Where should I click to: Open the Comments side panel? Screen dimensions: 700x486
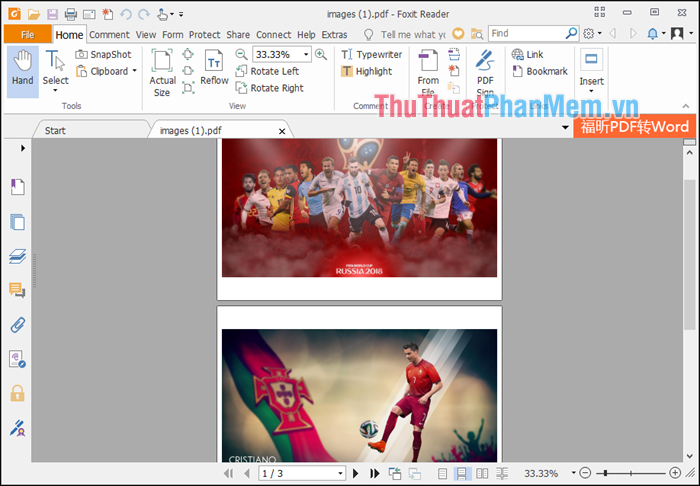tap(17, 290)
